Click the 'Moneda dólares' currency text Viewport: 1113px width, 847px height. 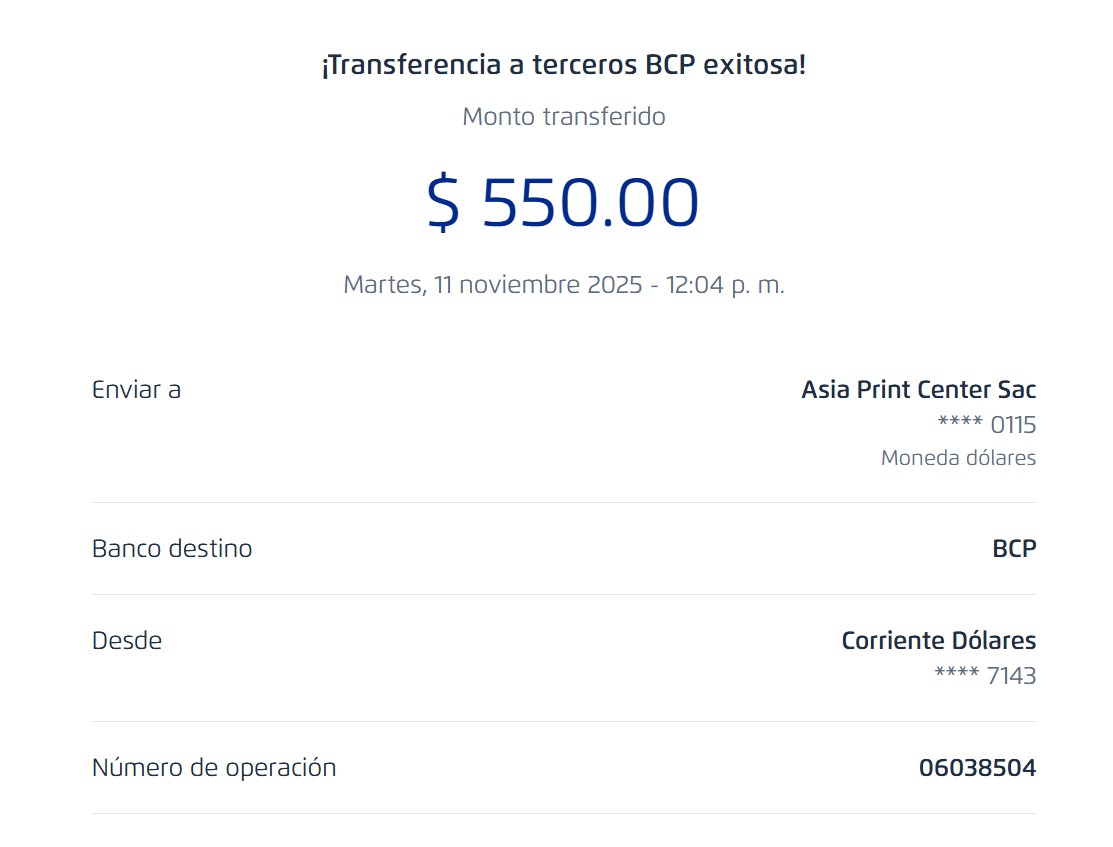click(958, 458)
